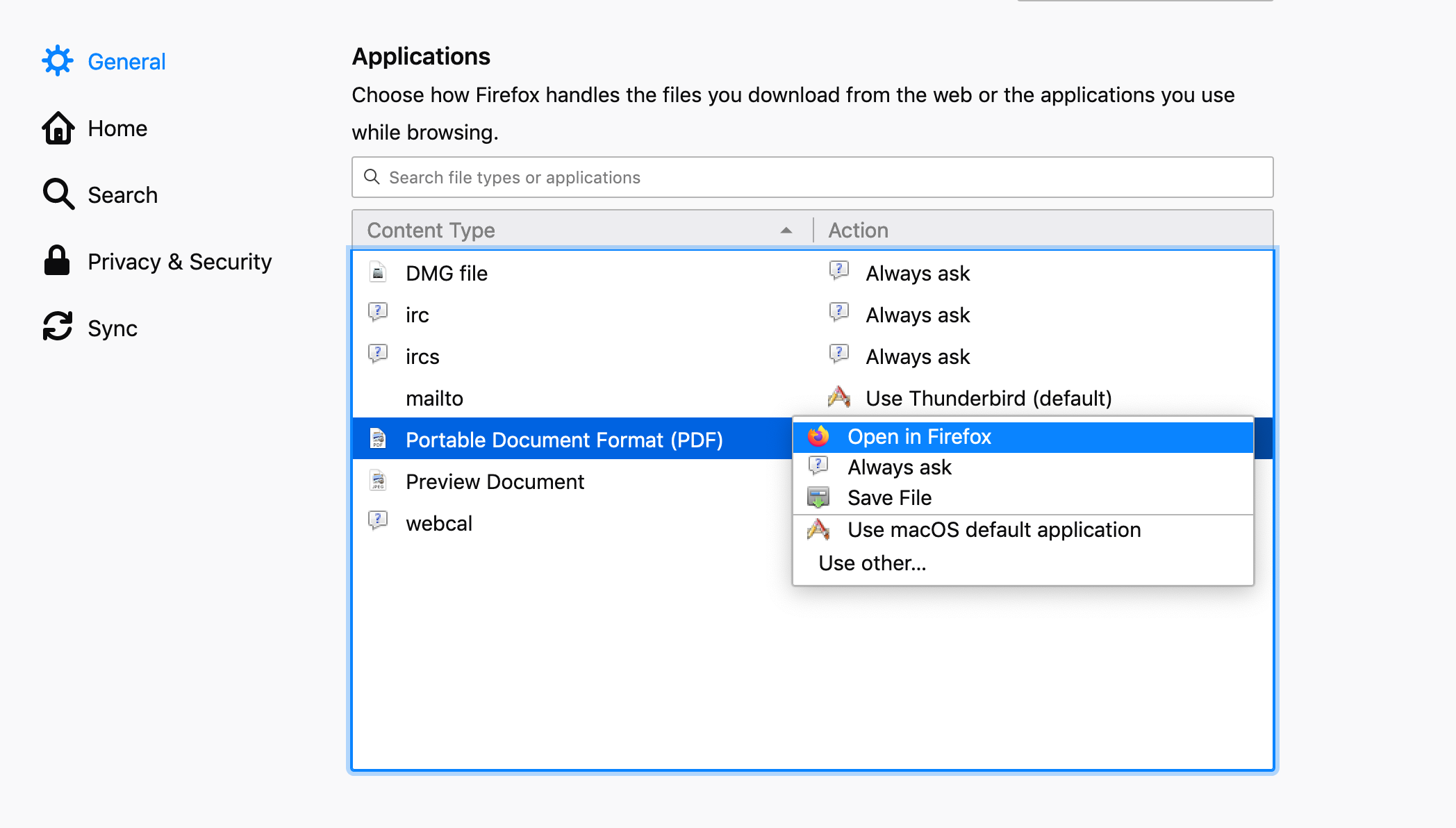Choose Always ask from PDF action menu
1456x828 pixels.
point(1023,467)
